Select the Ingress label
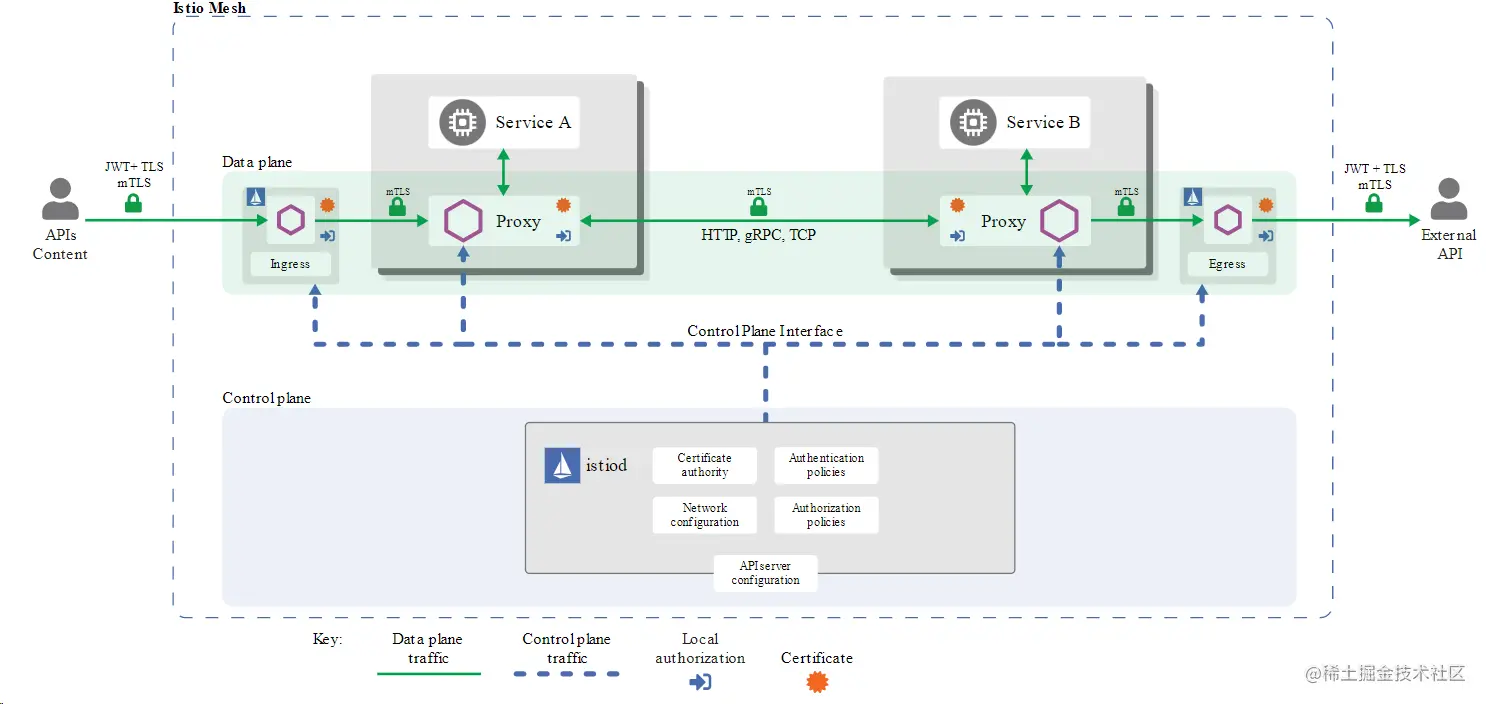This screenshot has width=1486, height=704. [x=290, y=264]
